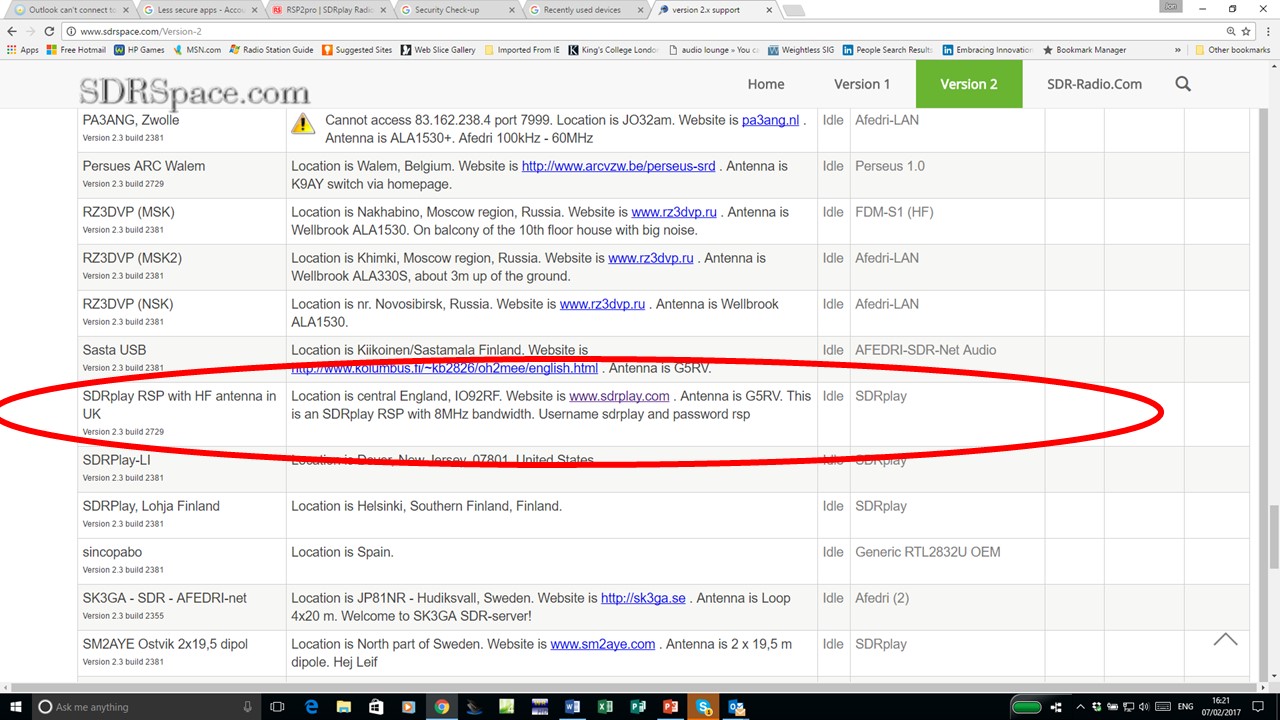This screenshot has height=720, width=1280.
Task: Open Excel from the taskbar
Action: (x=605, y=707)
